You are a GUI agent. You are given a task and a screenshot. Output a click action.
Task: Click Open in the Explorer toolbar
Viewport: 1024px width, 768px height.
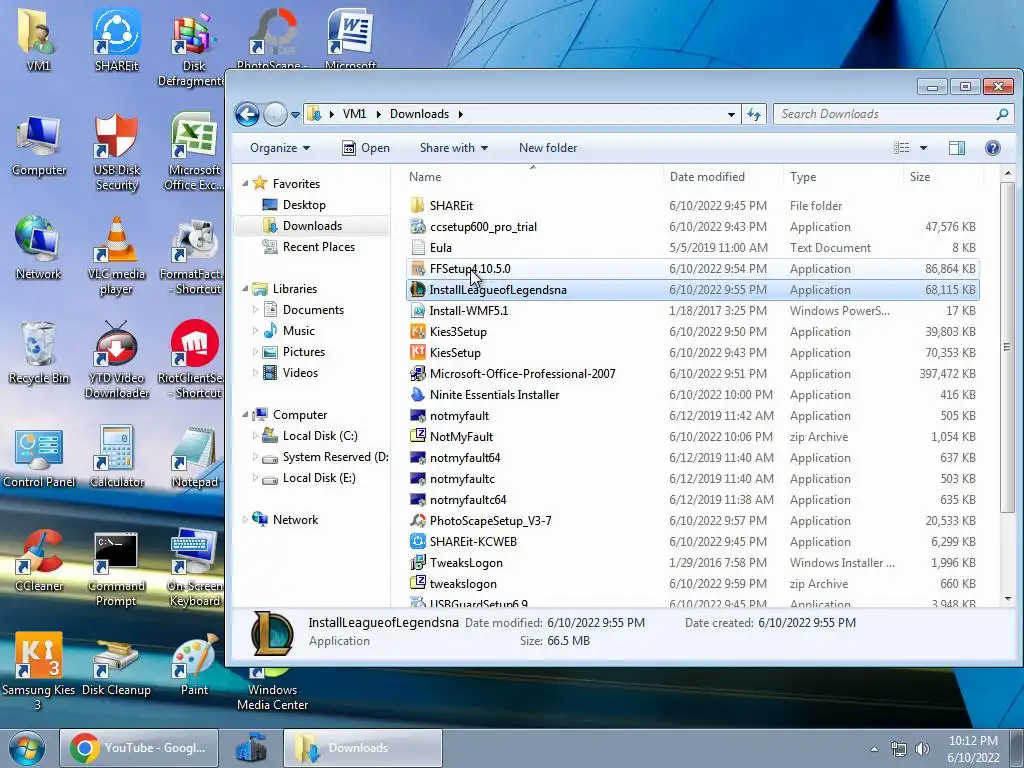(366, 148)
